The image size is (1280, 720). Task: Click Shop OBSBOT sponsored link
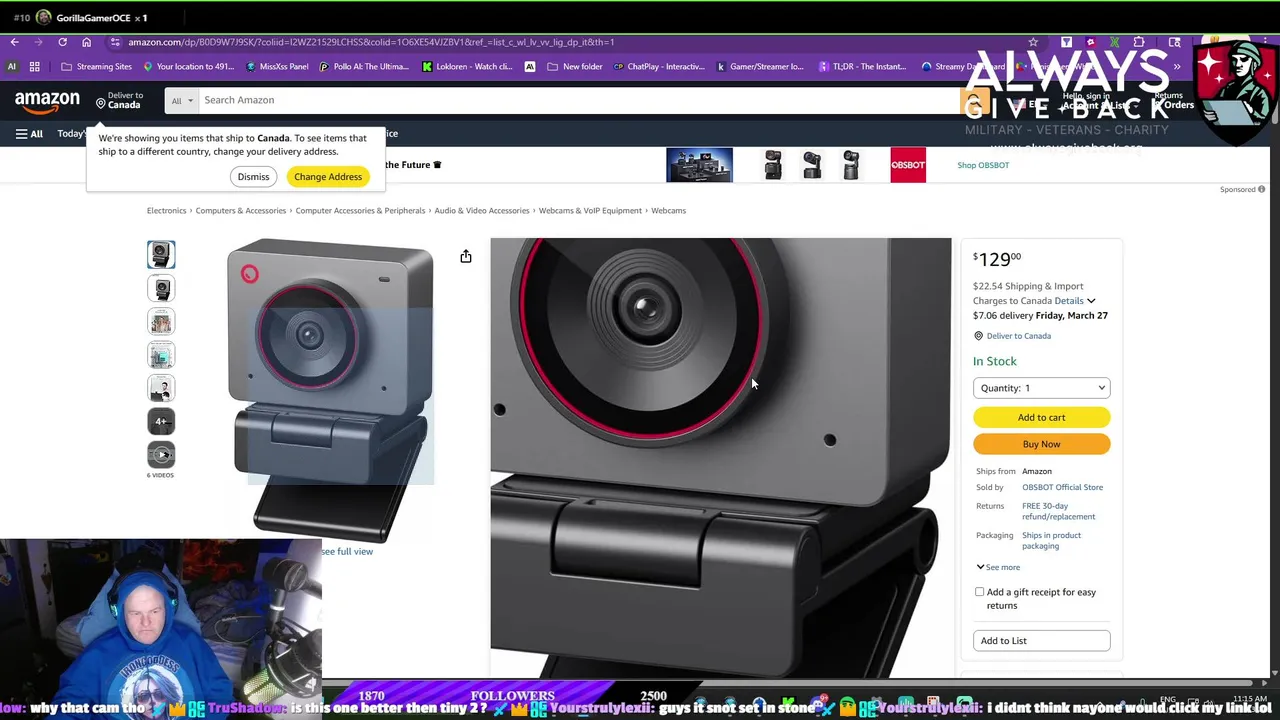983,165
